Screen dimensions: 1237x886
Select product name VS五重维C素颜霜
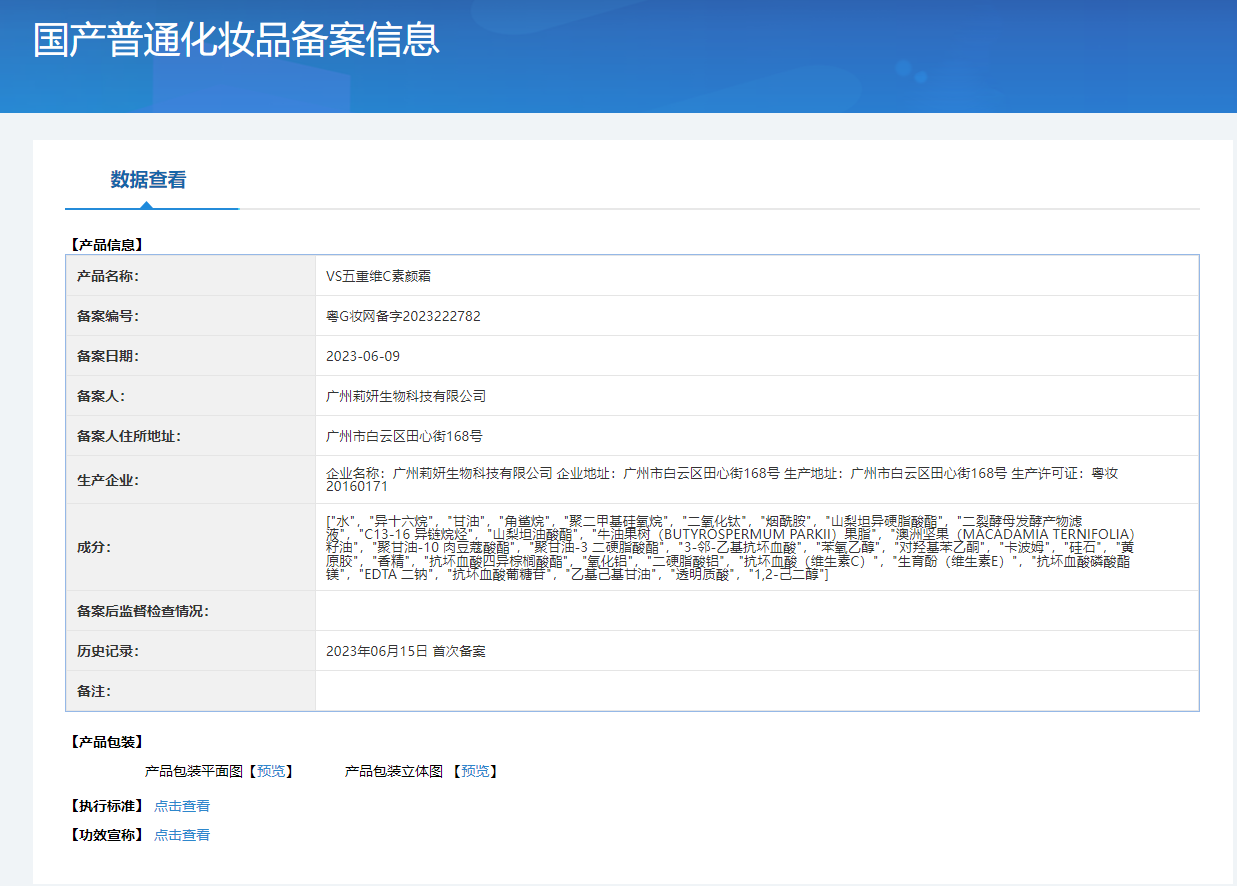379,276
